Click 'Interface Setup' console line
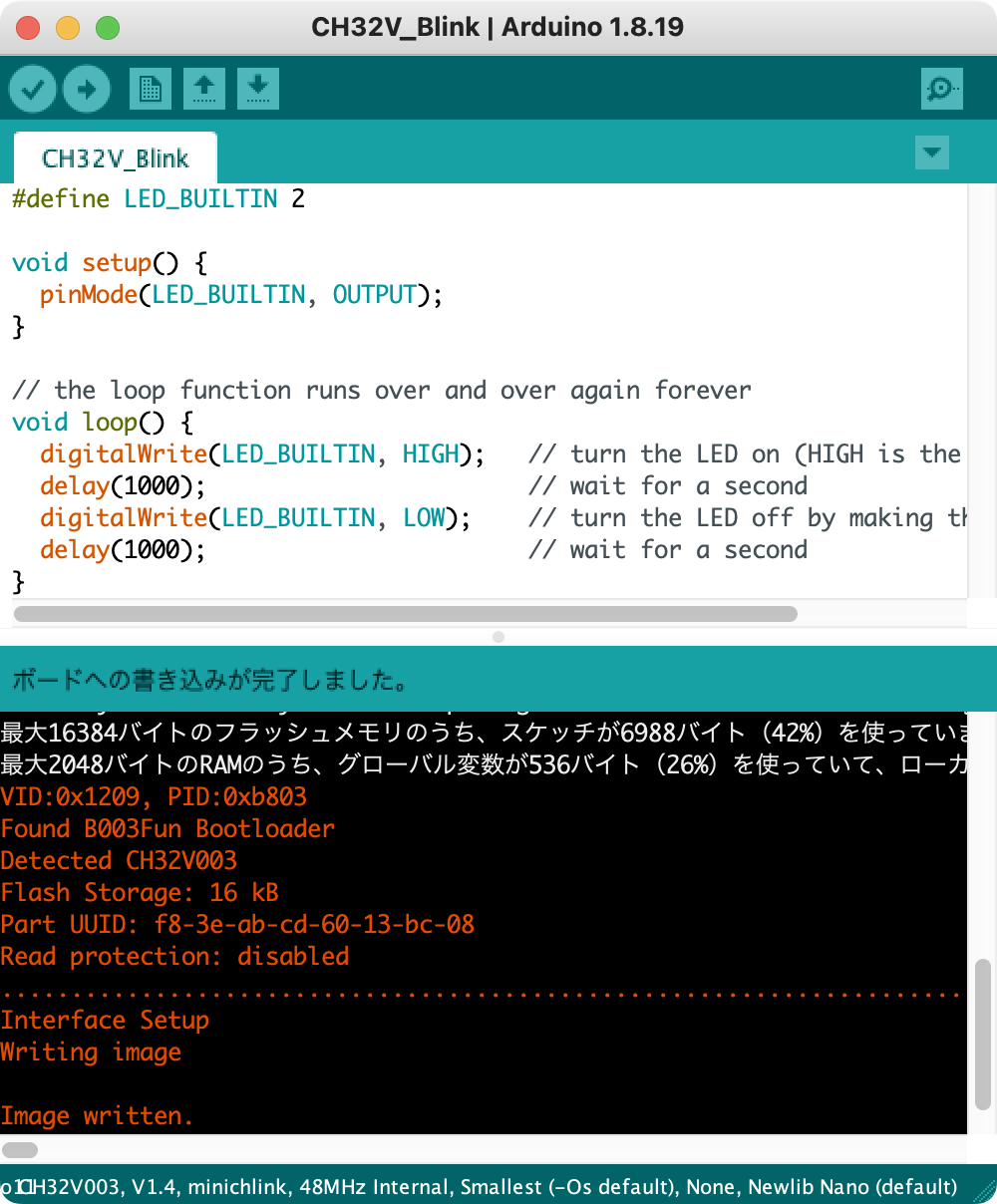Viewport: 997px width, 1204px height. pyautogui.click(x=105, y=1020)
